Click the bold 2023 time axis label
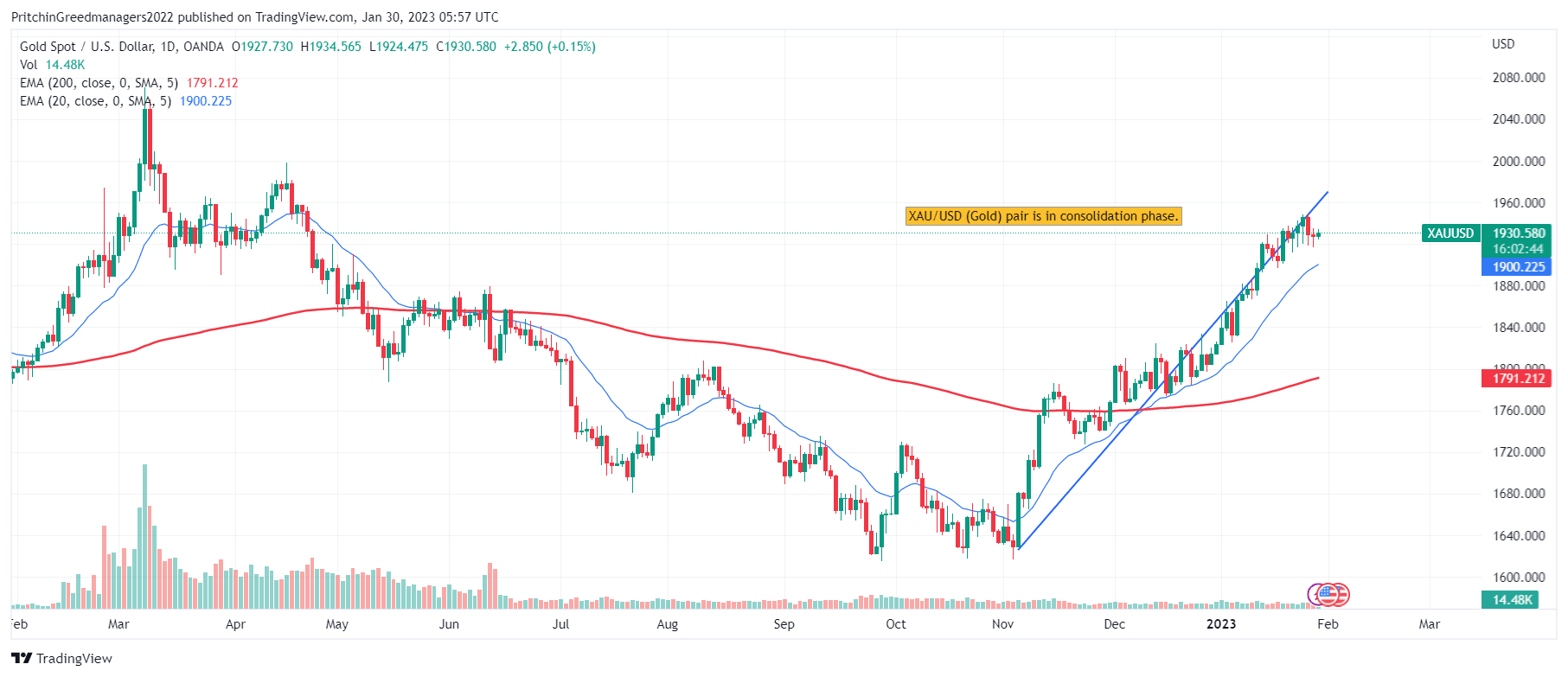 click(1221, 624)
